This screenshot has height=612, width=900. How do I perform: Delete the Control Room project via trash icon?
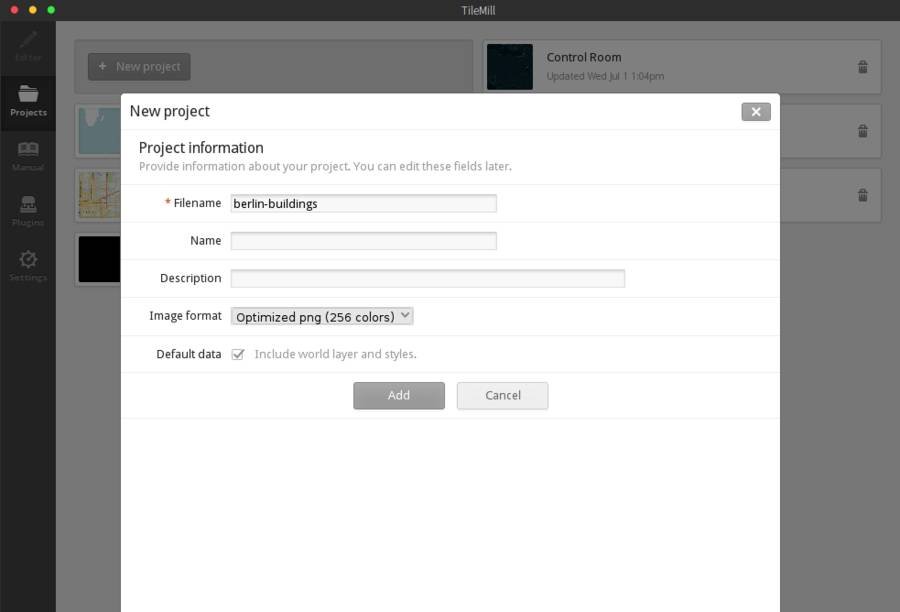click(x=862, y=67)
